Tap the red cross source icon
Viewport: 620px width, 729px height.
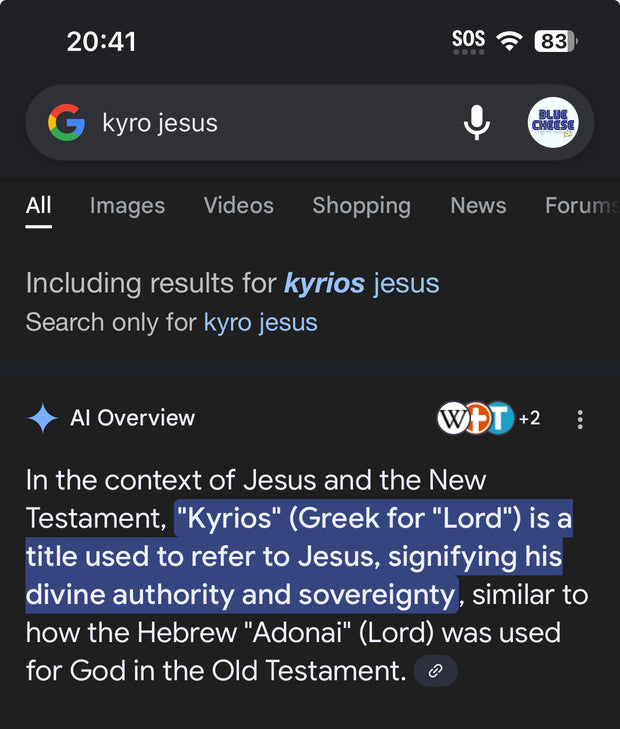click(476, 418)
